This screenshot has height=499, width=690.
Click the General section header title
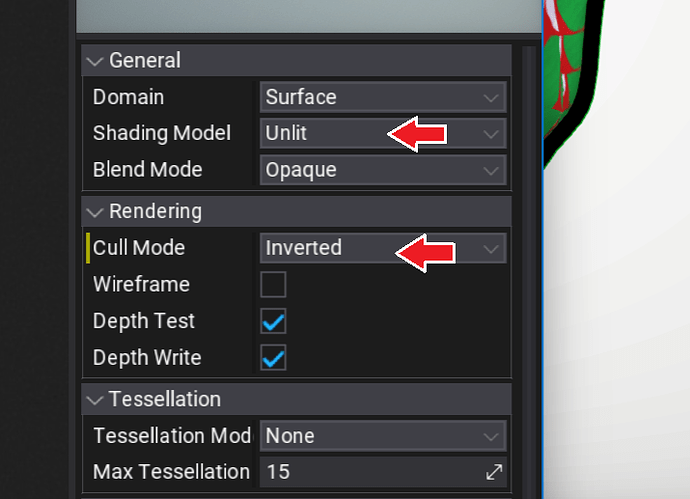coord(143,61)
